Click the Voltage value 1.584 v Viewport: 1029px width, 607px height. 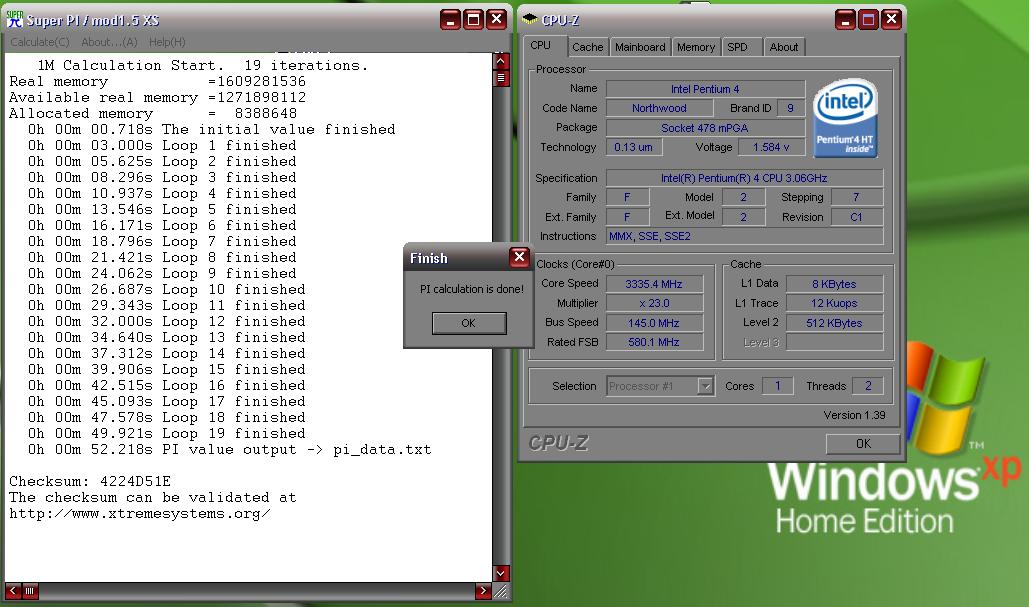tap(771, 148)
